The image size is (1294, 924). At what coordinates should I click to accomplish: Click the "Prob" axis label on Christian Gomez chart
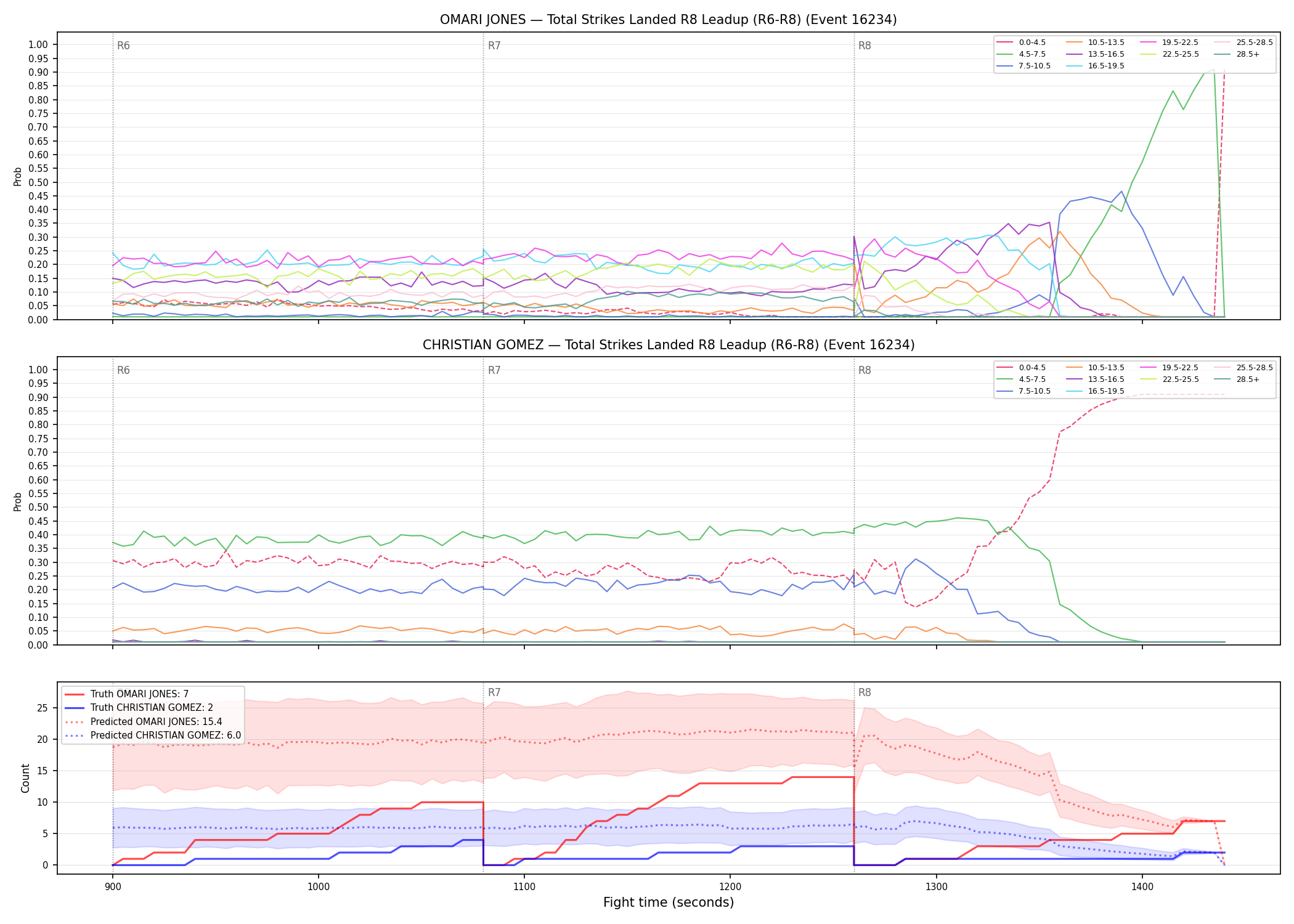(18, 501)
